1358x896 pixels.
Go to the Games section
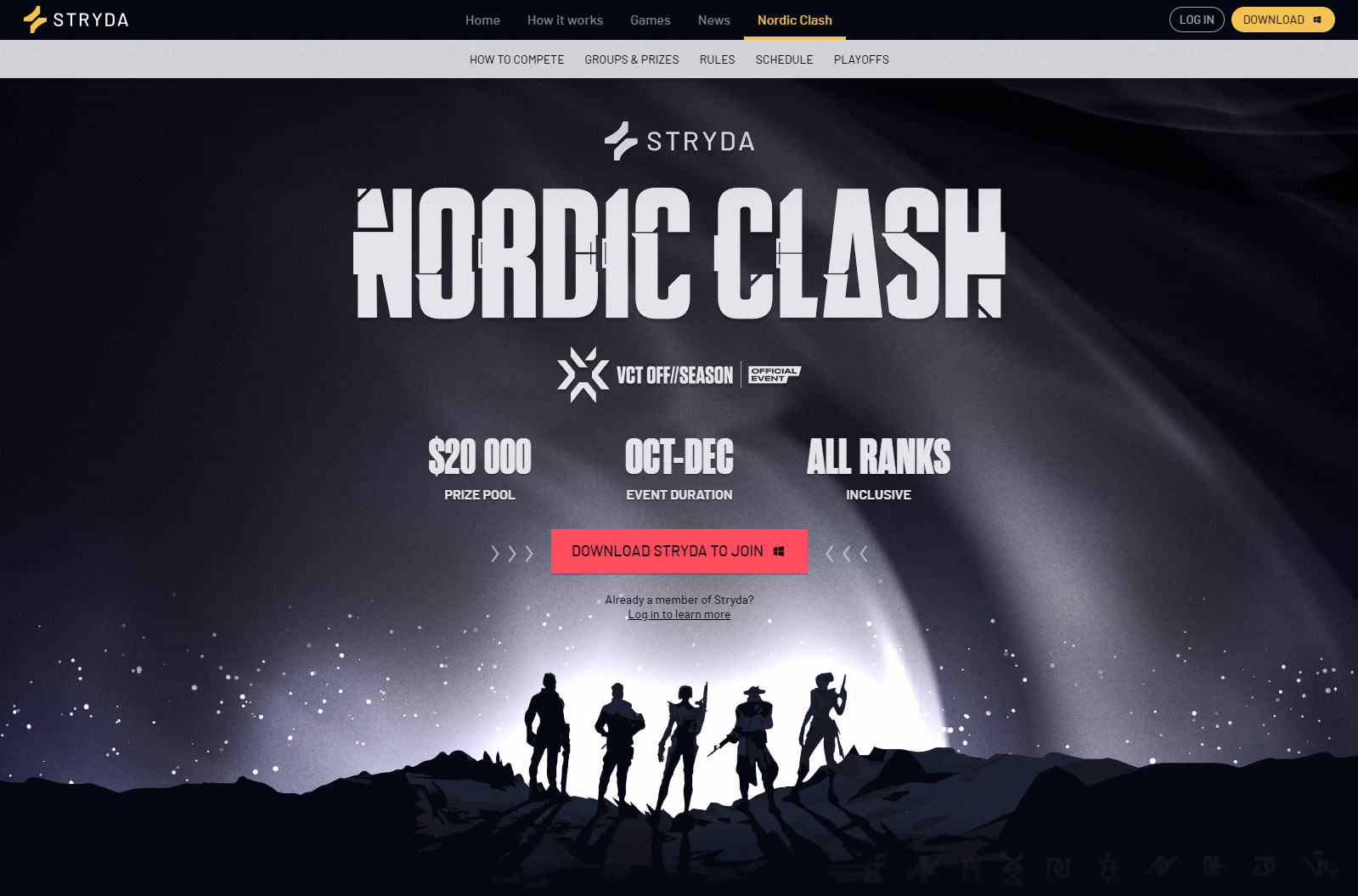pyautogui.click(x=651, y=20)
